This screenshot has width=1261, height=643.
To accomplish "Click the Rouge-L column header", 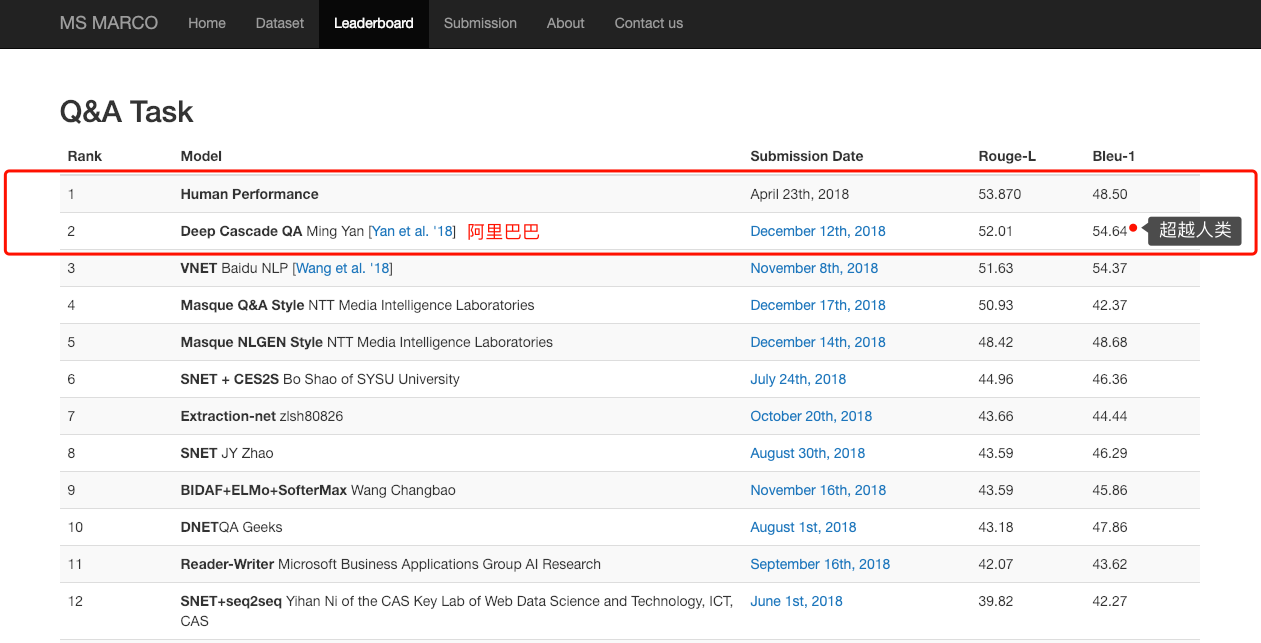I will [1007, 156].
